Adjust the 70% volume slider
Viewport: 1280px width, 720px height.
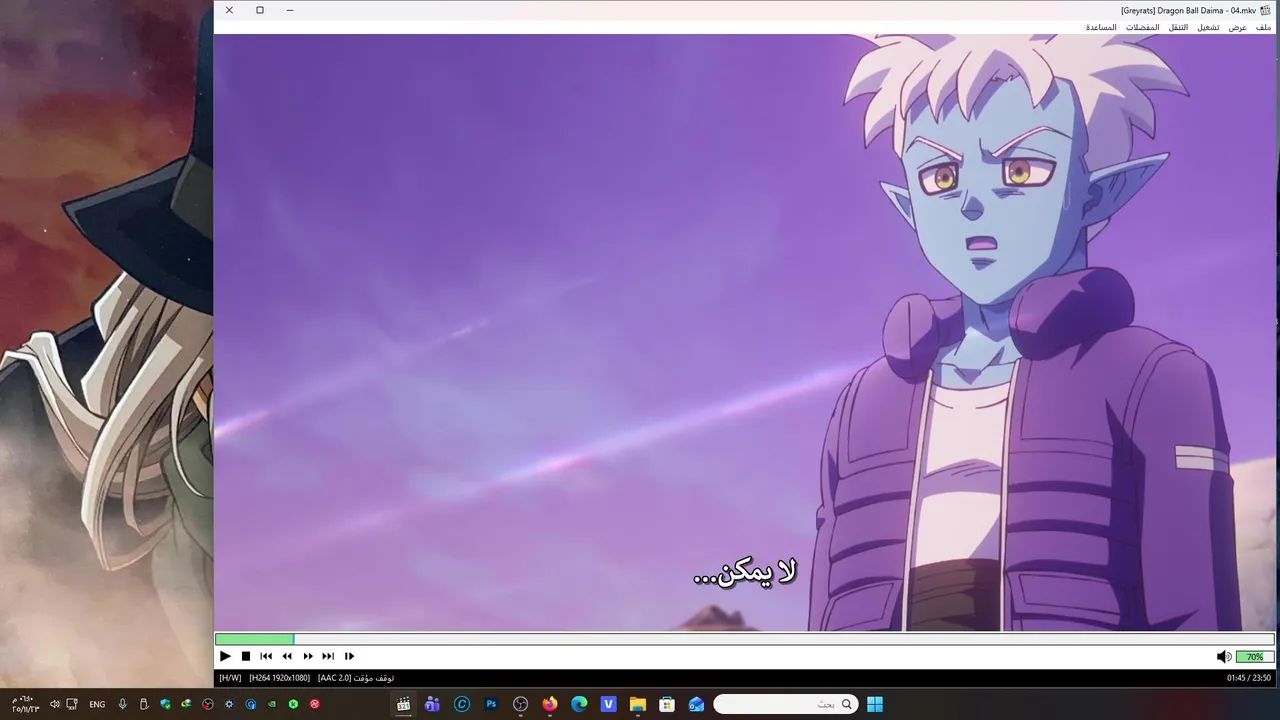pos(1255,657)
